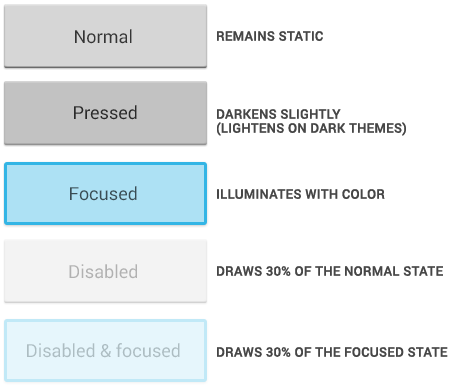Click the Focused label in the highlighted button

click(x=103, y=194)
